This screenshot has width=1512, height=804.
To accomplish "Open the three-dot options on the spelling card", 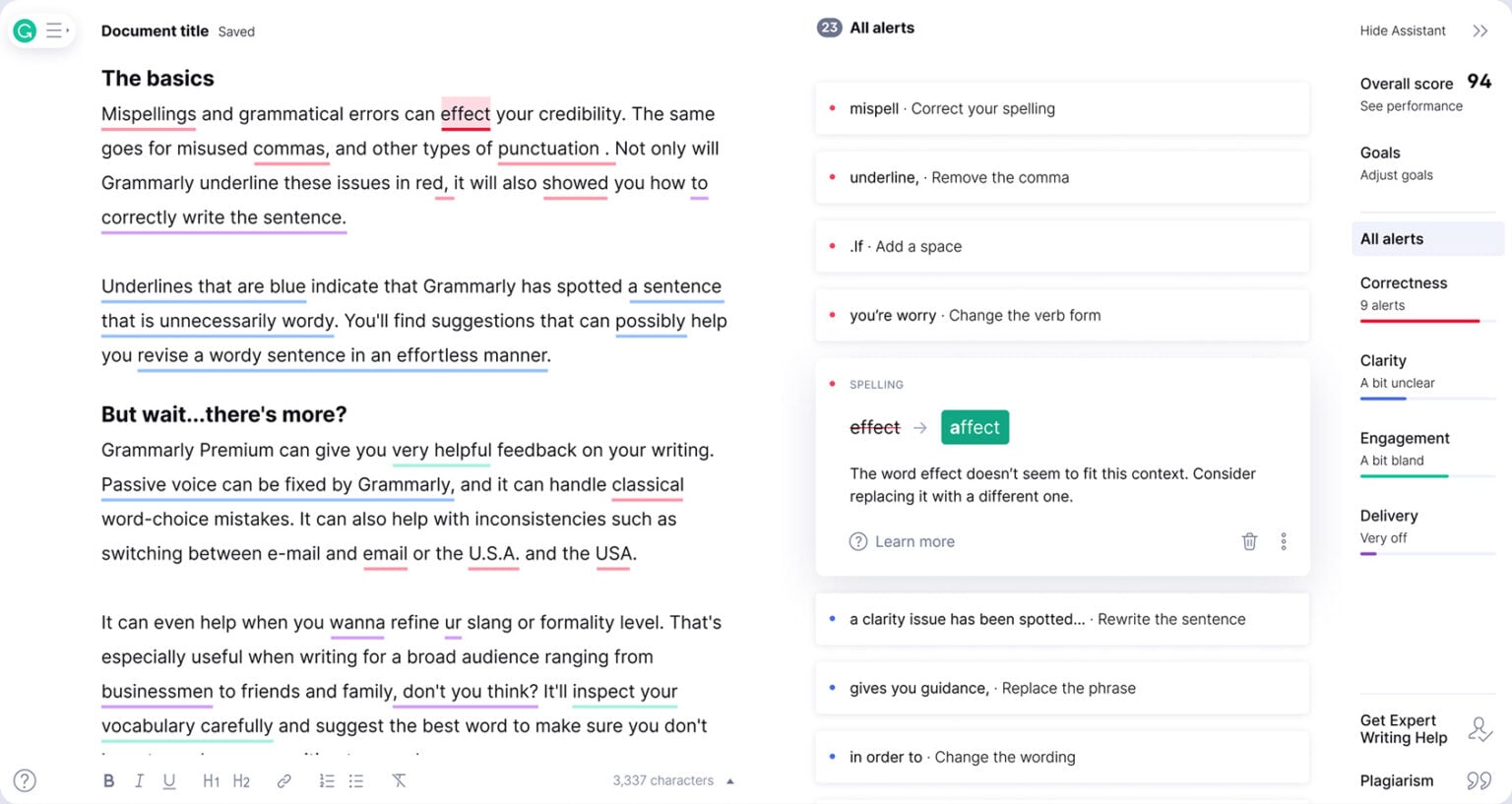I will point(1284,541).
